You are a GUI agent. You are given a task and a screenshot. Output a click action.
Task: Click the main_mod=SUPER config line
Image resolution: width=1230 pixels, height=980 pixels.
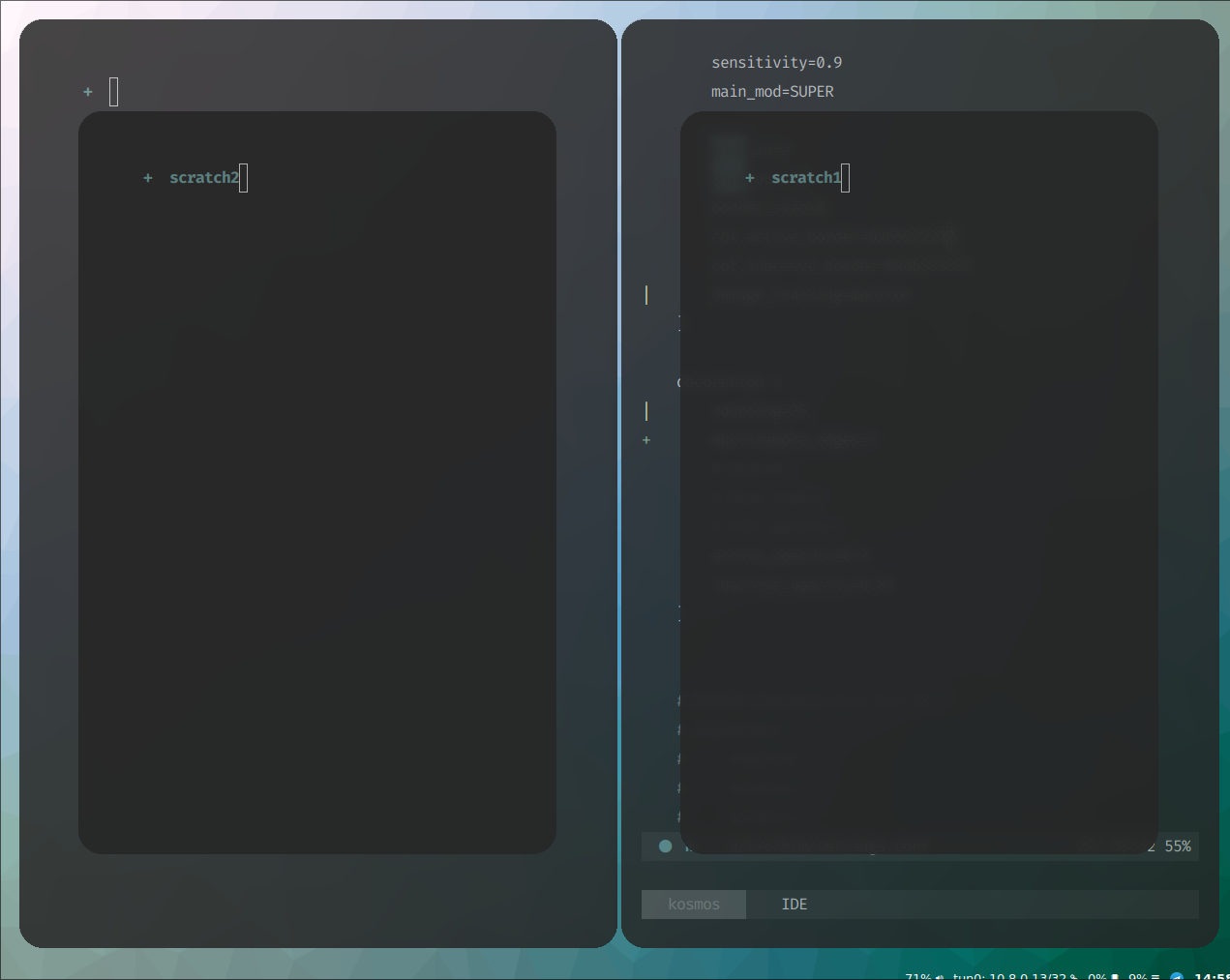tap(771, 91)
